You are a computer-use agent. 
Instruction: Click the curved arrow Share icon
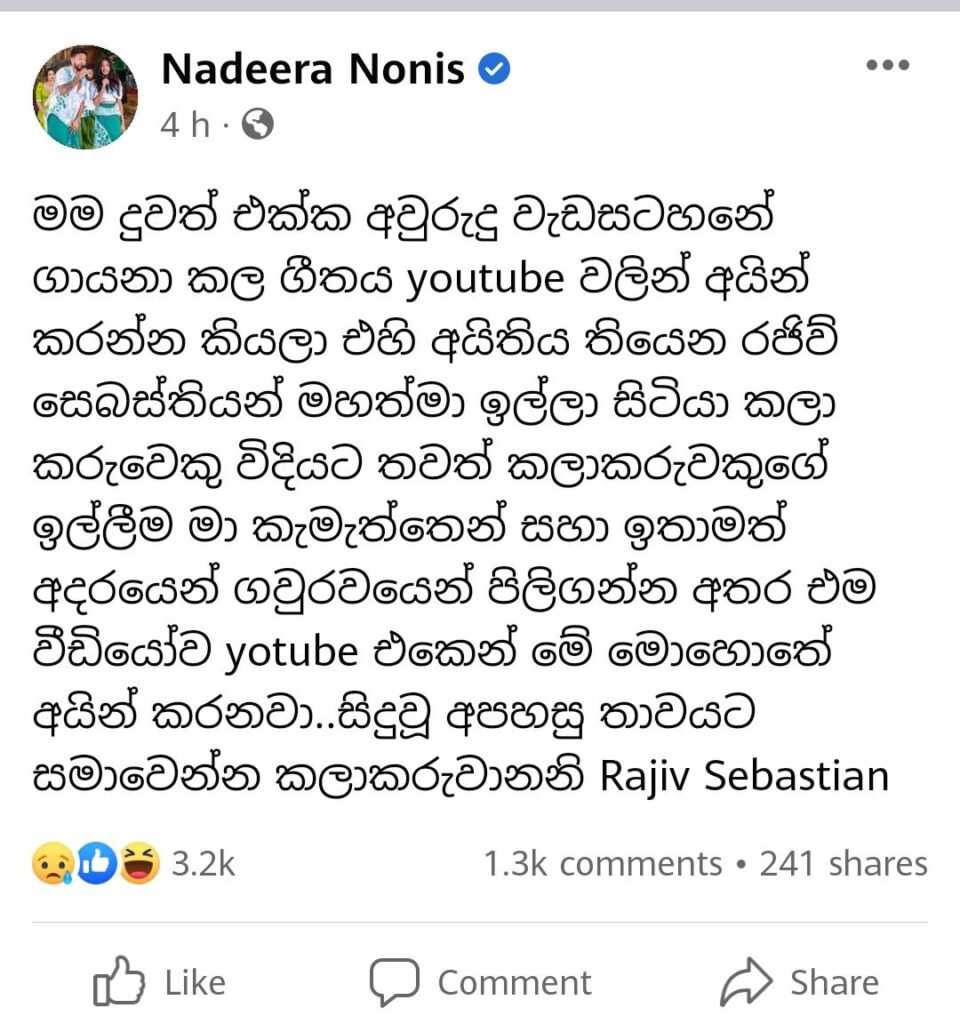tap(746, 982)
